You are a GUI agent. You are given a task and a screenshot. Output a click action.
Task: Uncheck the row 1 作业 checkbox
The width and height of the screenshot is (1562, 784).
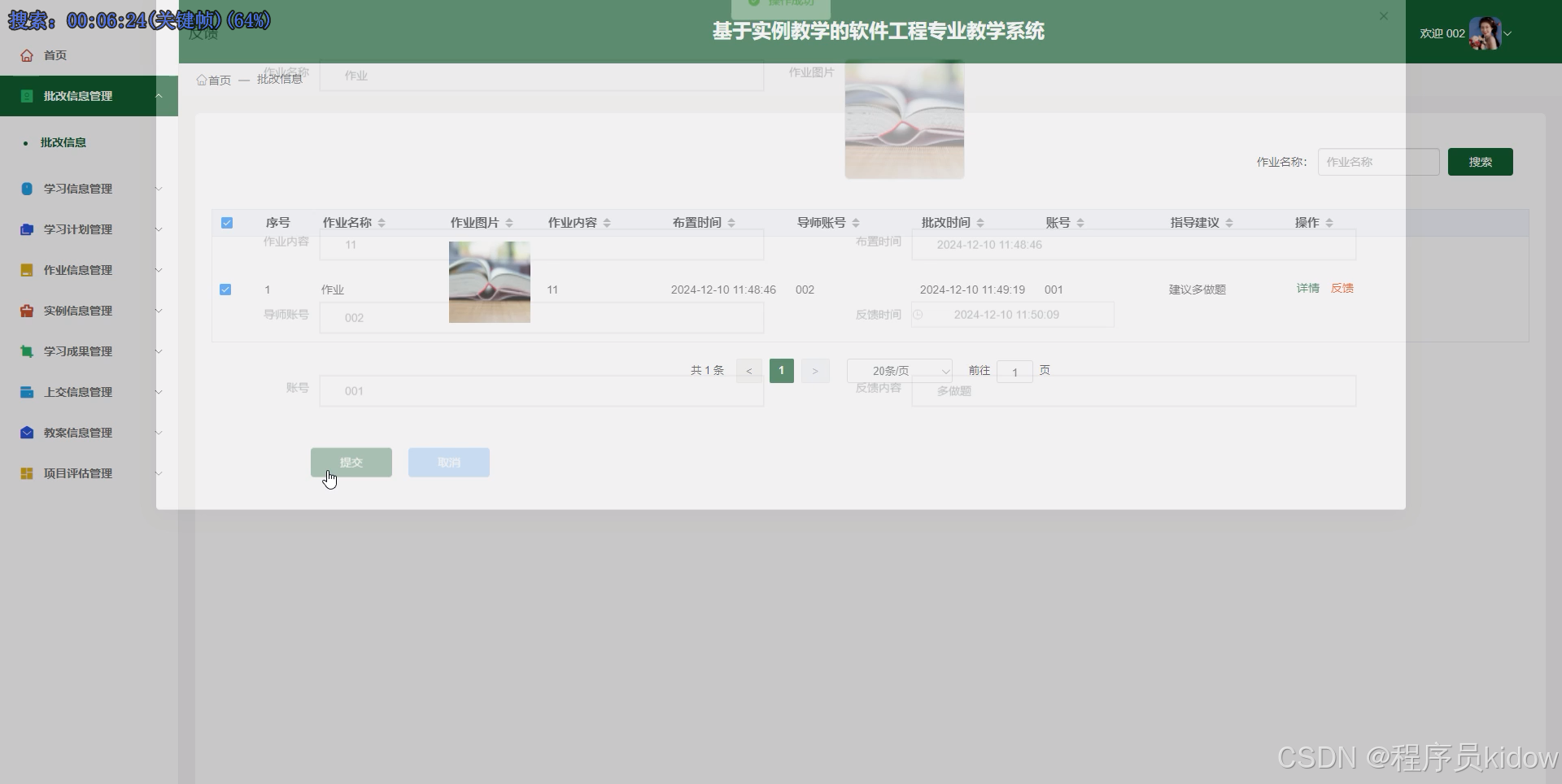pyautogui.click(x=225, y=290)
